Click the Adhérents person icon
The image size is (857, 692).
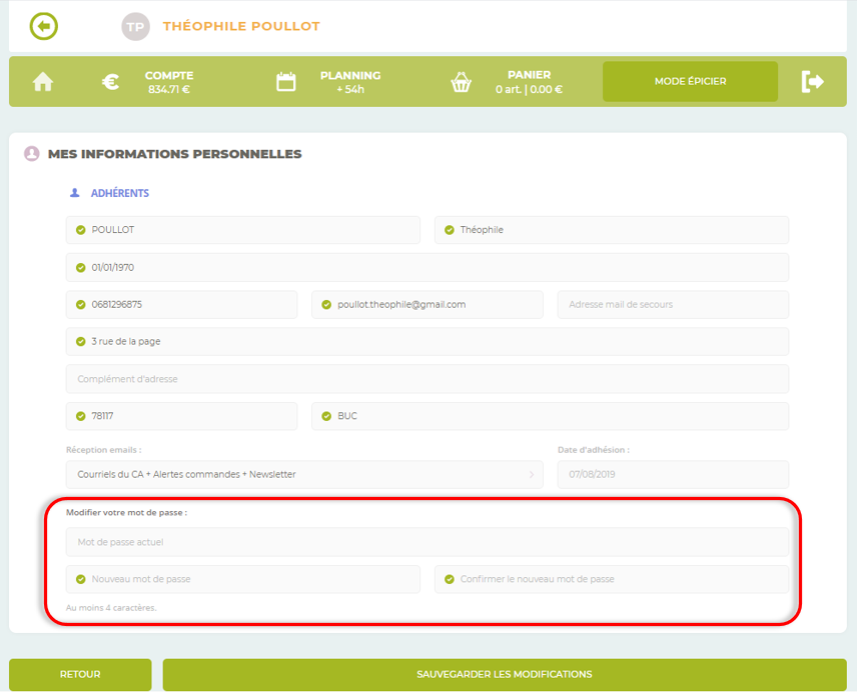point(74,193)
